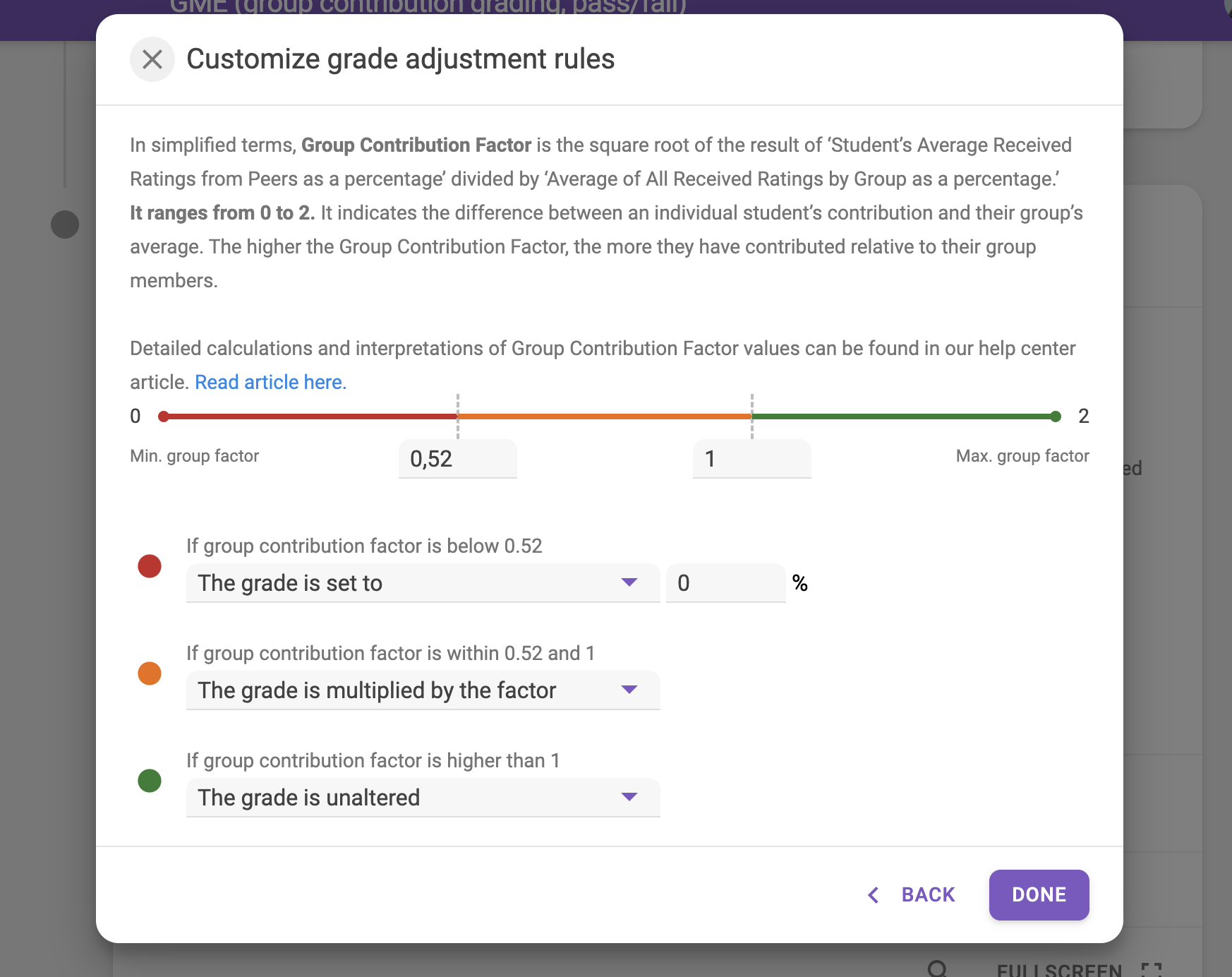The image size is (1232, 977).
Task: Open the Read article here link
Action: (270, 382)
